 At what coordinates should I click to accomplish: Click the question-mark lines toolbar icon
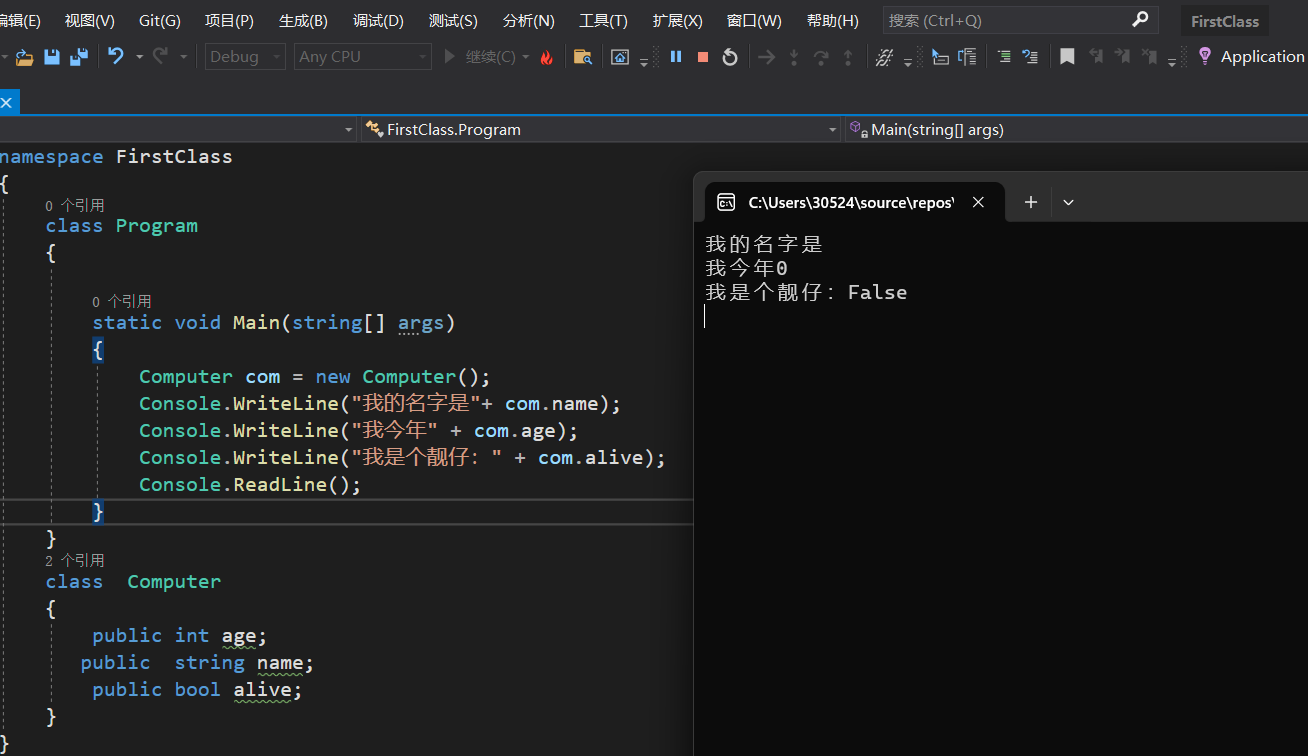click(1030, 57)
